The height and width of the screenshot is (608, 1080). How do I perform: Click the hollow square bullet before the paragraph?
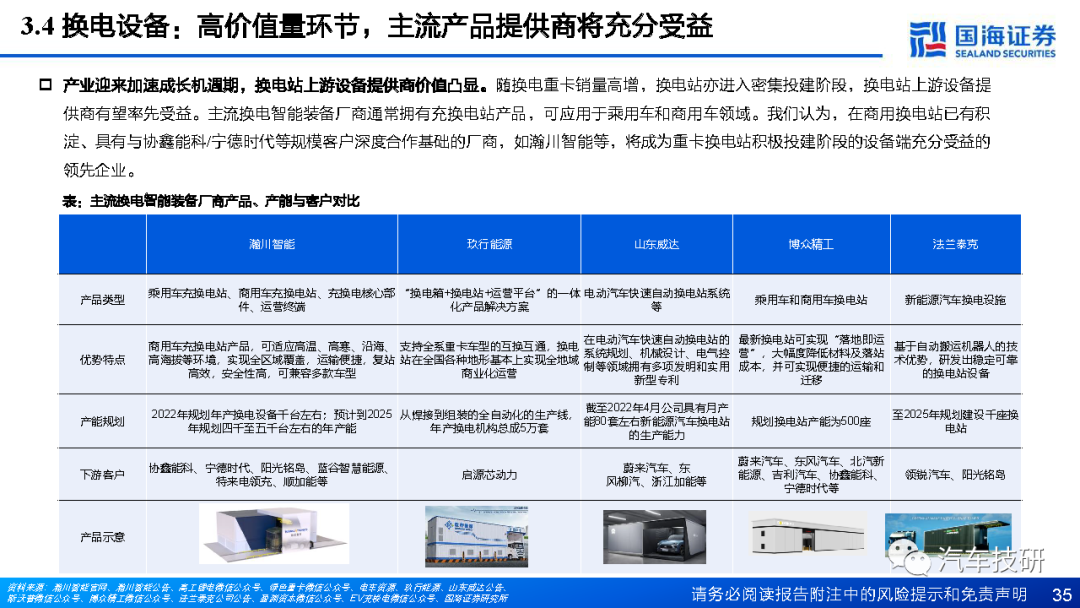click(45, 85)
